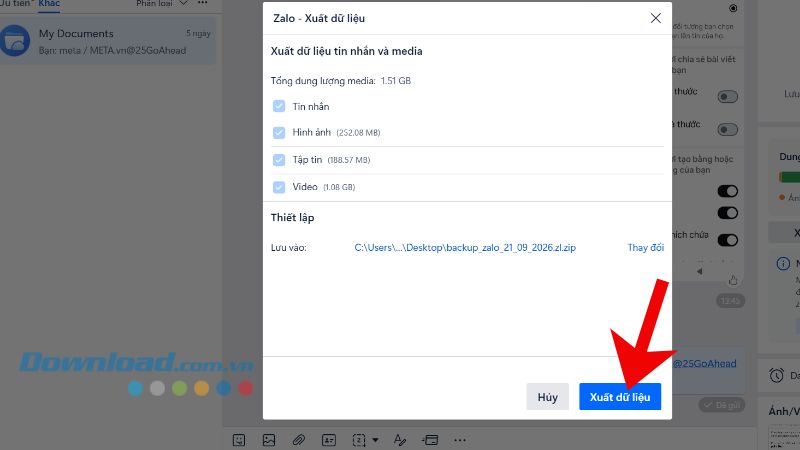Toggle the second dark switch below 'của bạn'
This screenshot has height=450, width=800.
pyautogui.click(x=728, y=213)
